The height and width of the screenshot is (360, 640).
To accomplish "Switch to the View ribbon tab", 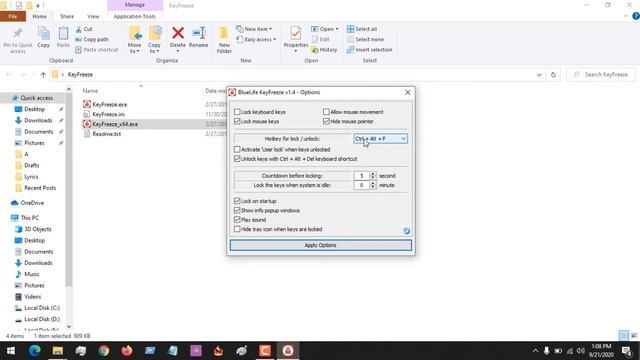I will [x=93, y=16].
